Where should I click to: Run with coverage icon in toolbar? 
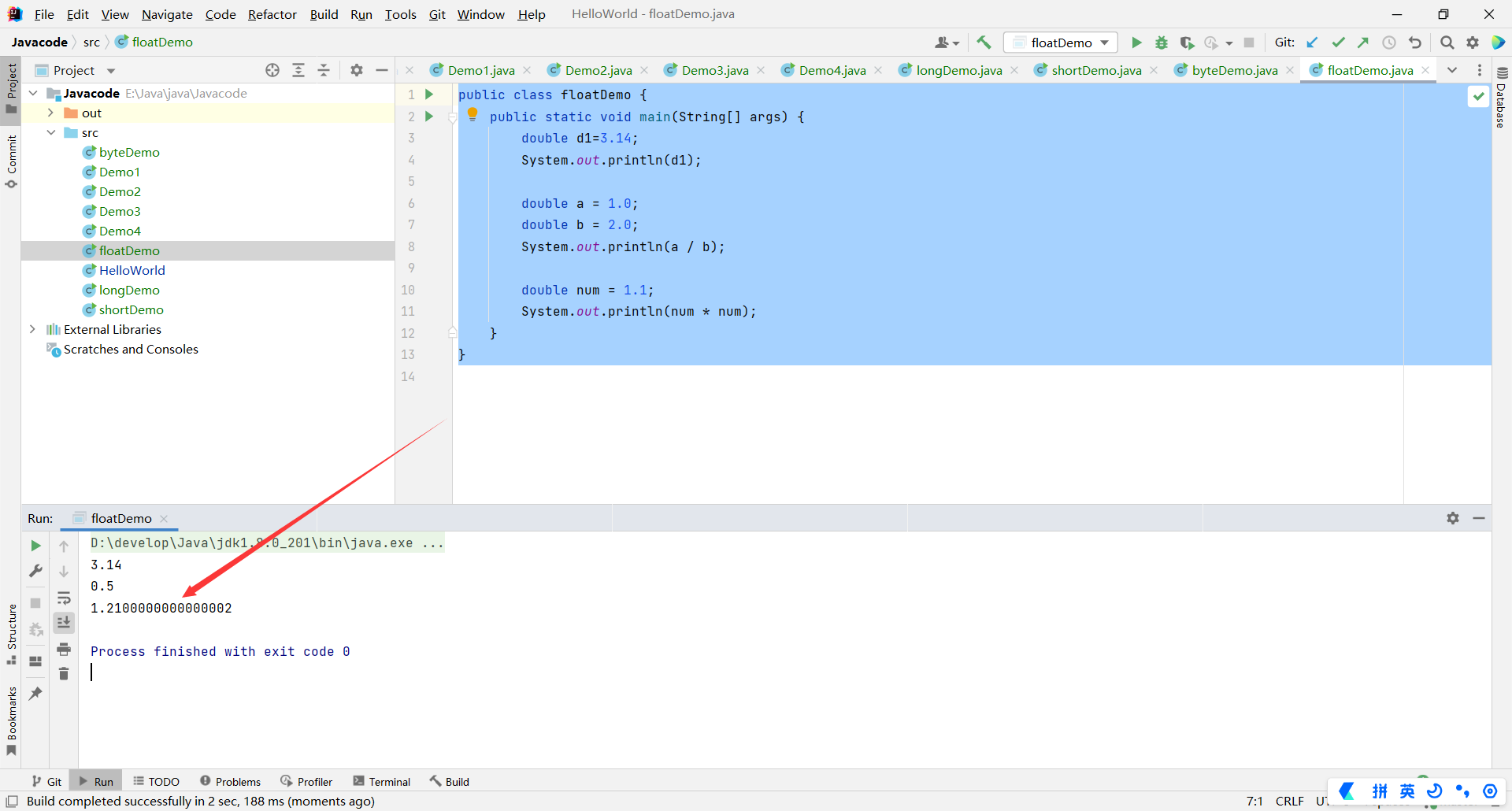[x=1187, y=43]
